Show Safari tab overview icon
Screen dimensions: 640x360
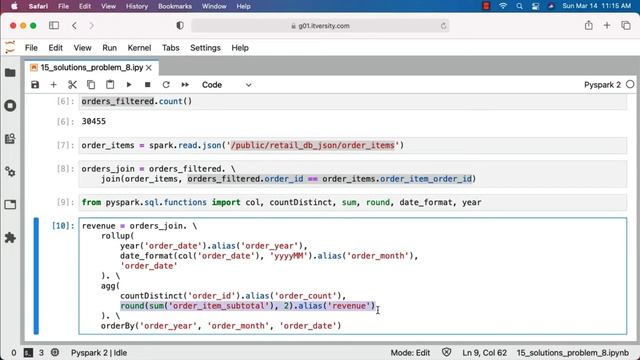tap(626, 25)
